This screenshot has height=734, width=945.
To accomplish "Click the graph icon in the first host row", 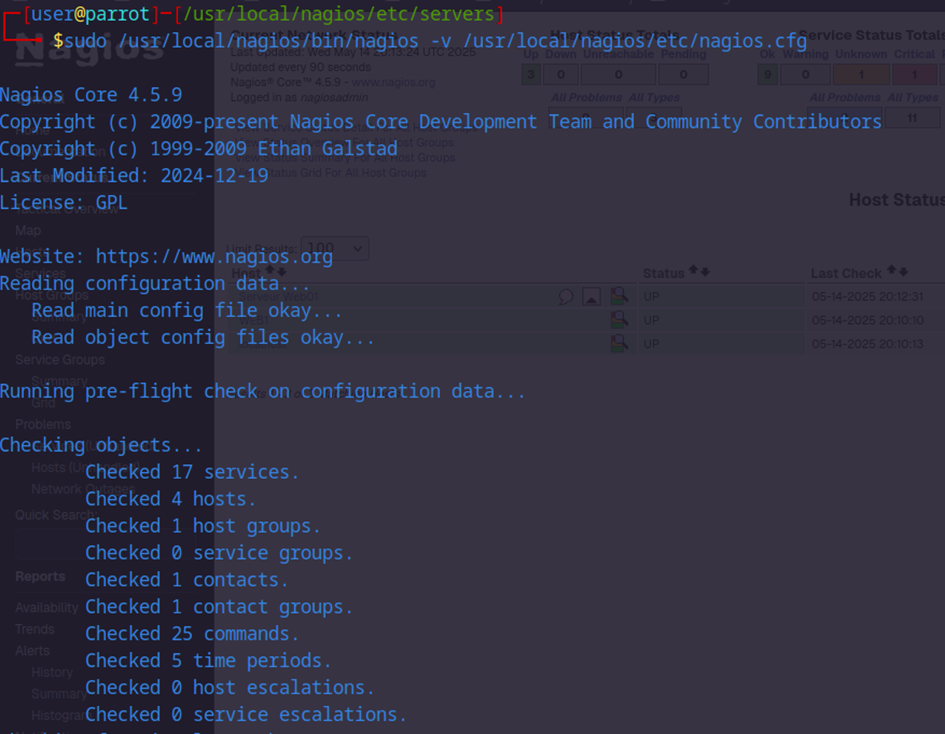I will (x=592, y=296).
